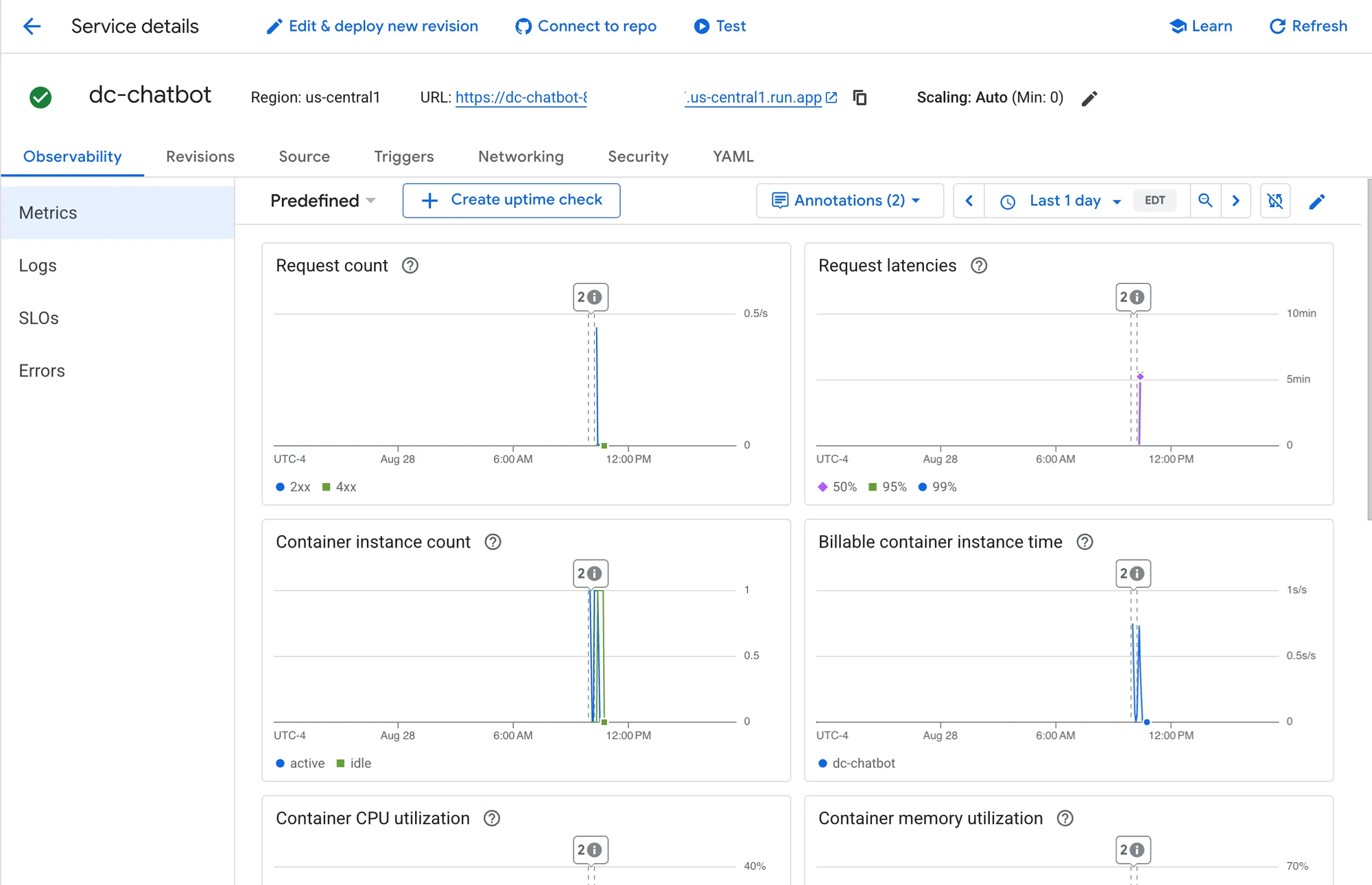
Task: Select Logs in the left sidebar
Action: coord(38,265)
